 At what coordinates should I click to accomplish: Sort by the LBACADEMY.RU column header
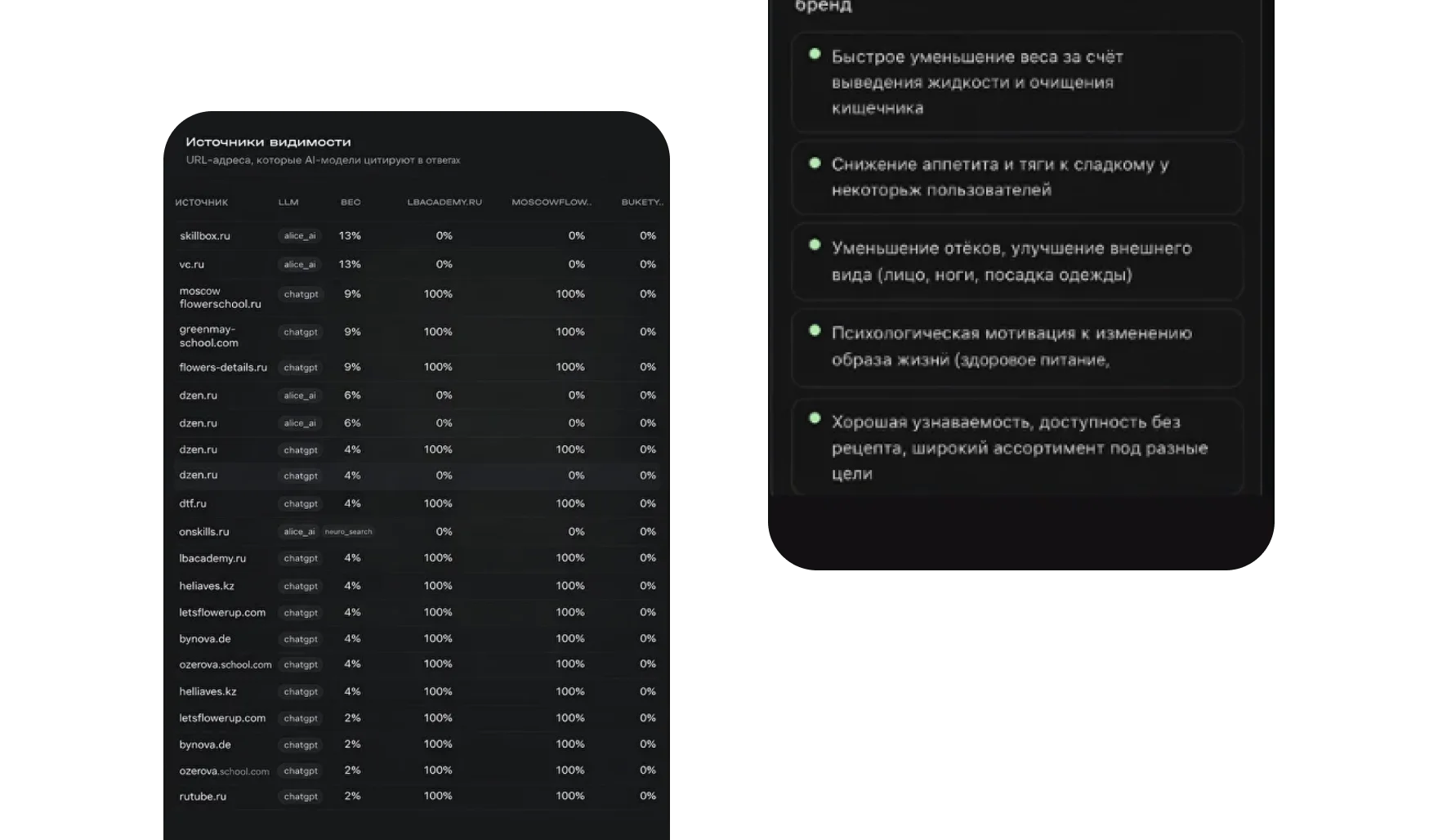coord(444,203)
